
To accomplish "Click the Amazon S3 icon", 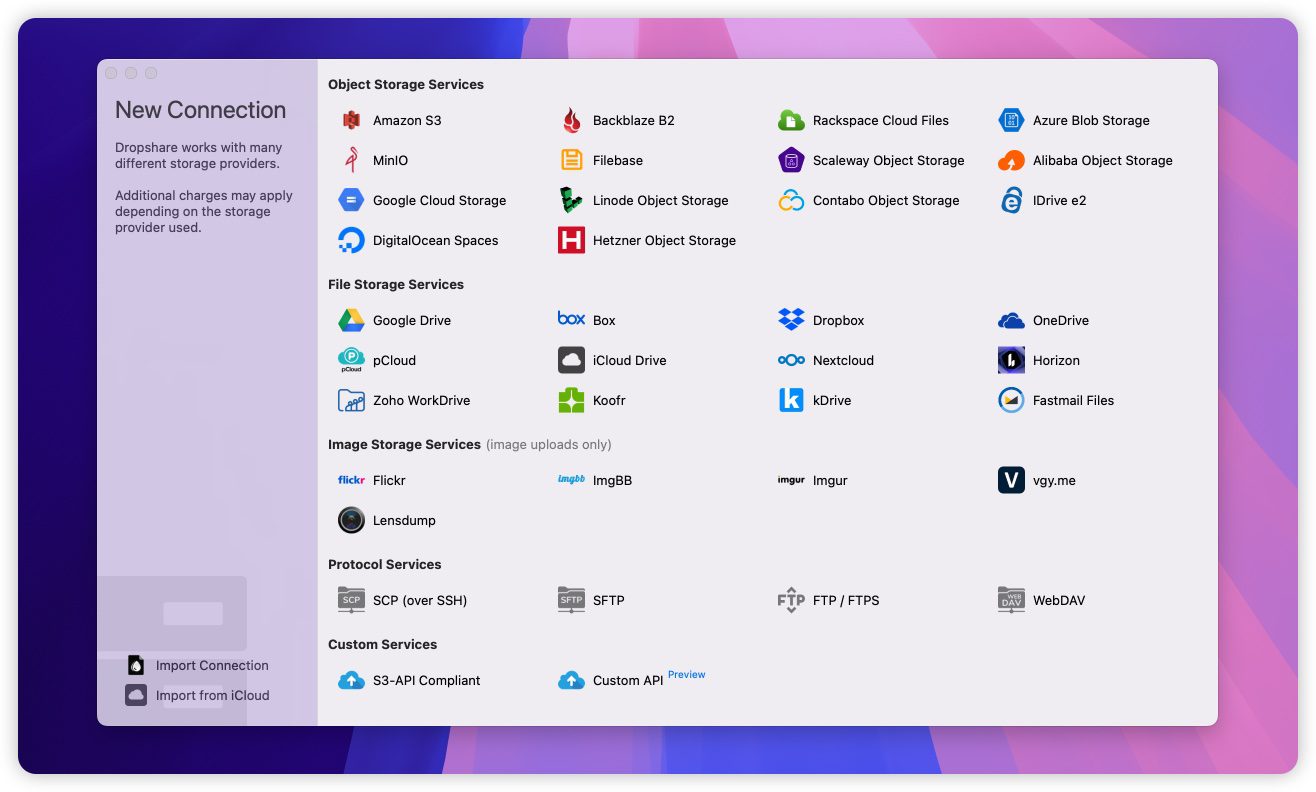I will click(351, 120).
